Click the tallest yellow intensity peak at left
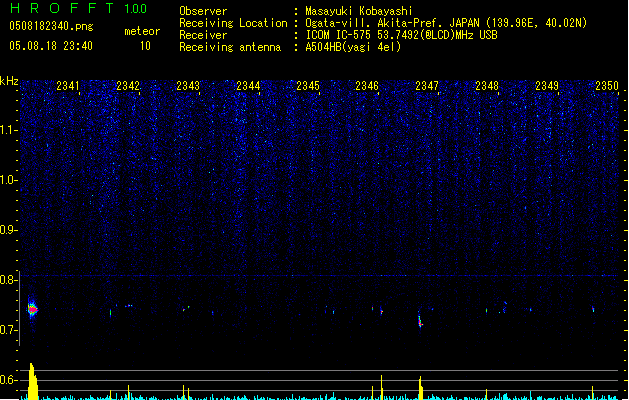 click(x=33, y=381)
